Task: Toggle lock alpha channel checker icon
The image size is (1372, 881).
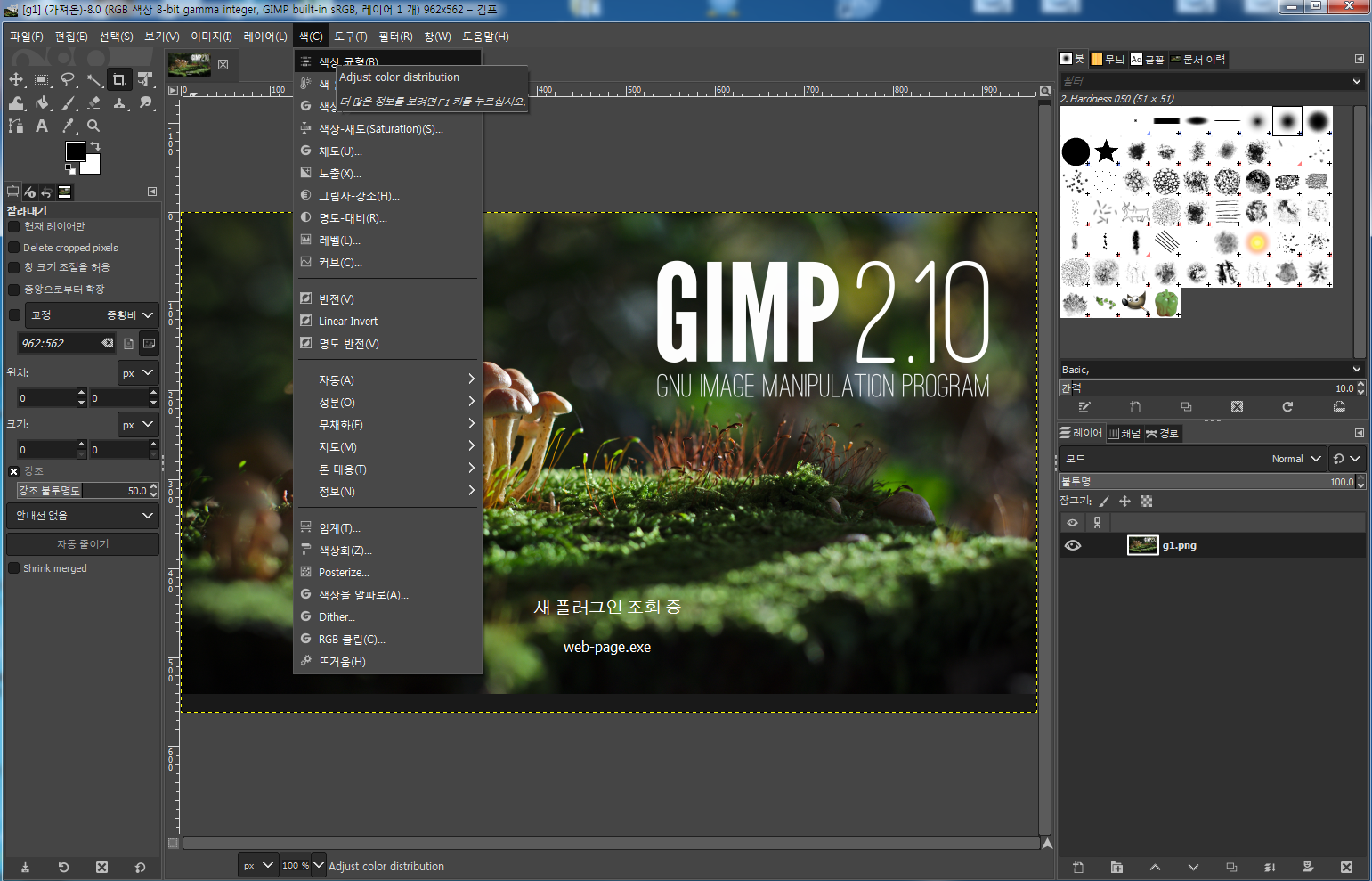Action: [x=1146, y=502]
